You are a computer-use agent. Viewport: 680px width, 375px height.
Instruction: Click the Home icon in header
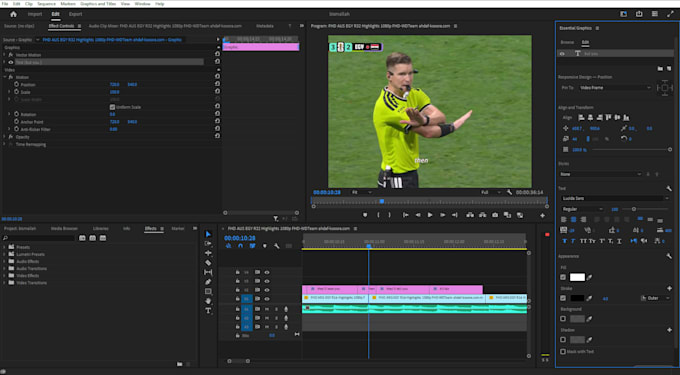[x=13, y=14]
